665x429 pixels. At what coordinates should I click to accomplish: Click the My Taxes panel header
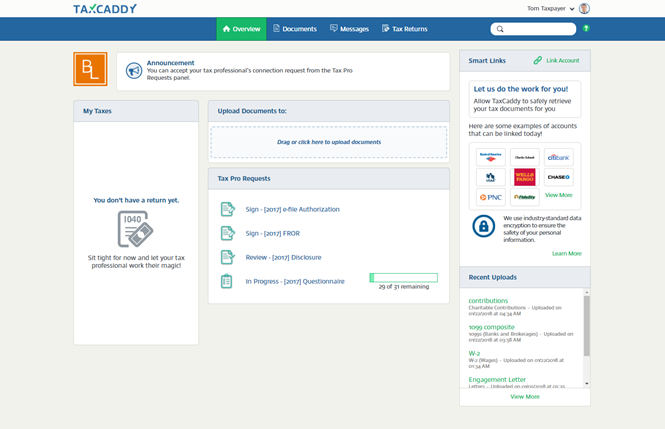click(136, 111)
